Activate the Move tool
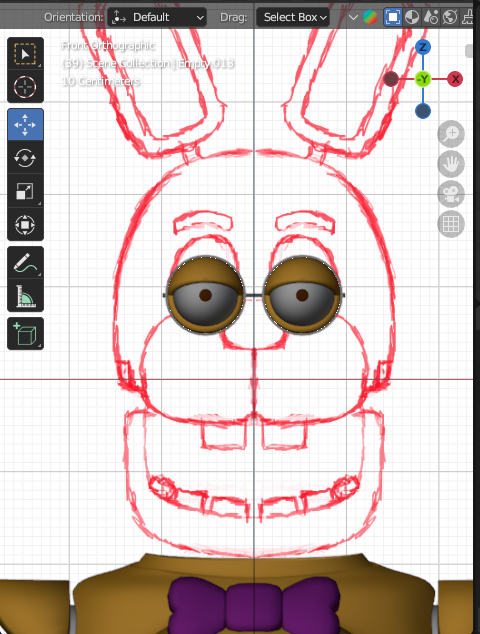 (25, 125)
